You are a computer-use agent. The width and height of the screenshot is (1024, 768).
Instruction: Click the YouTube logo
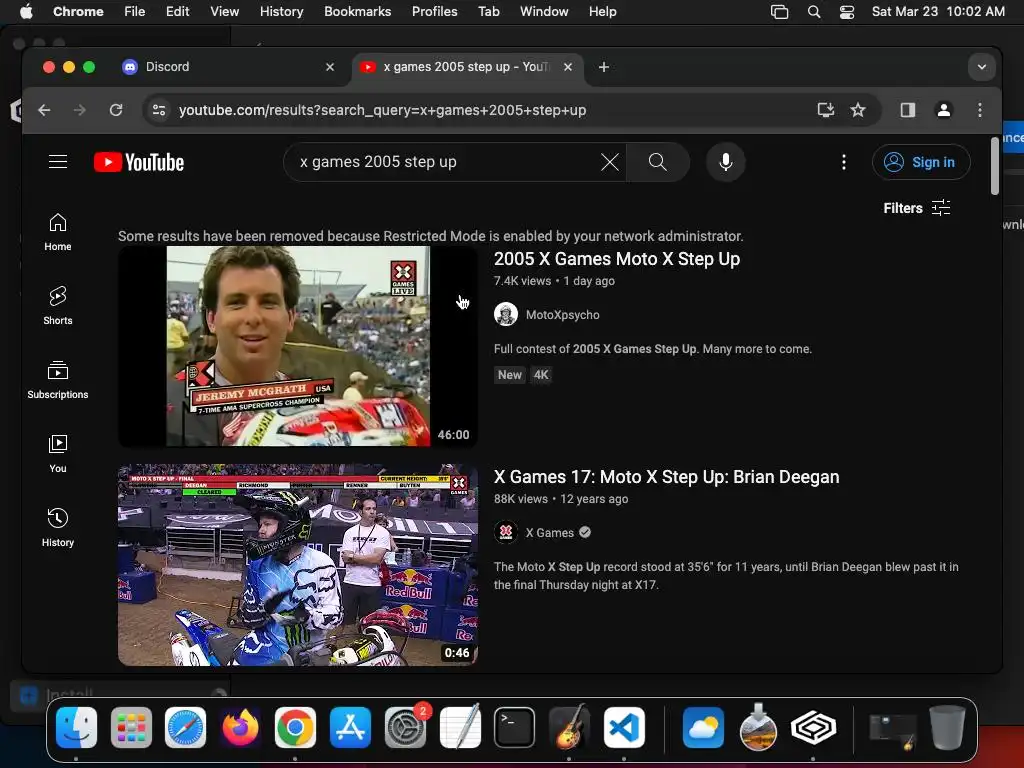pyautogui.click(x=138, y=162)
